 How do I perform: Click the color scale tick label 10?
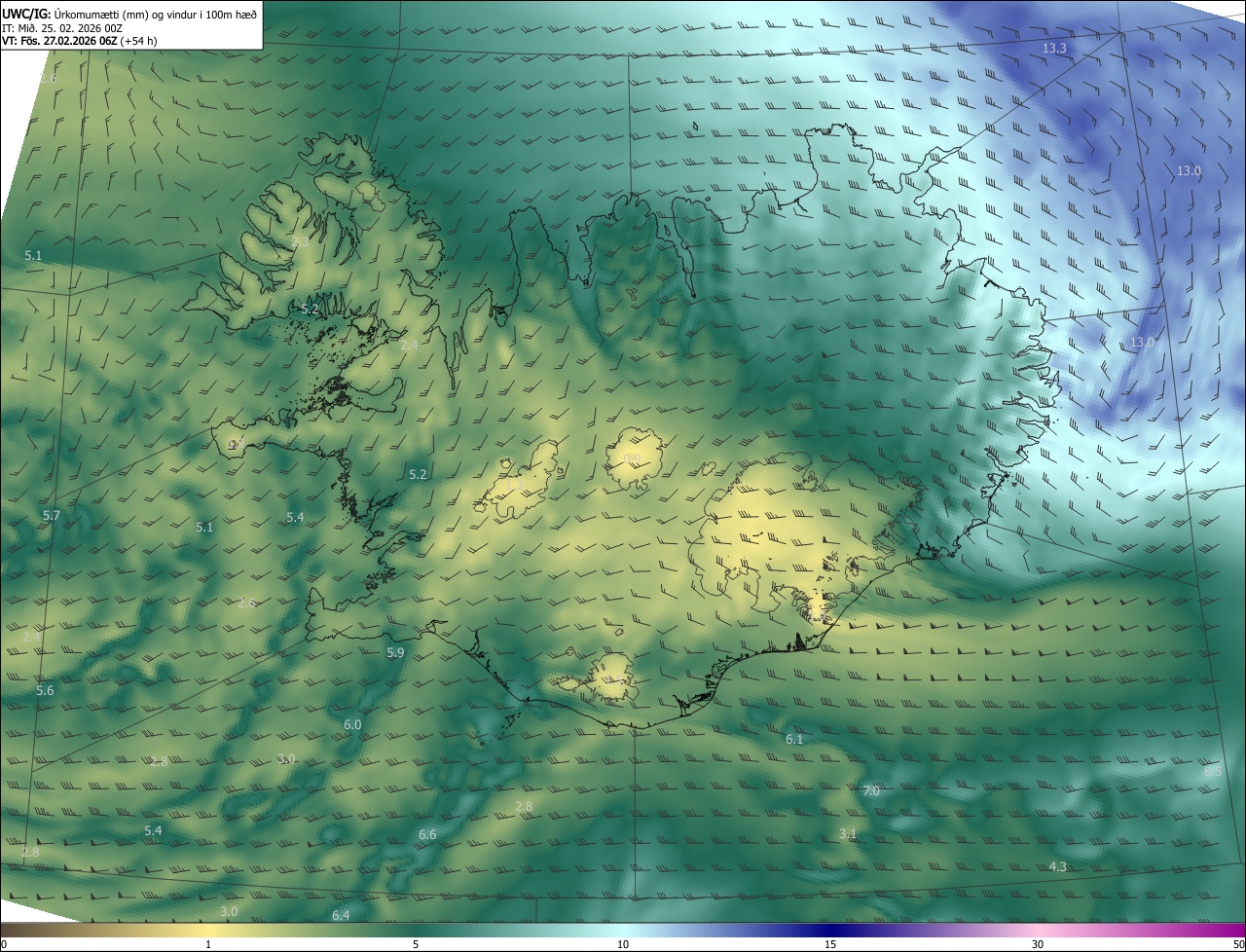[623, 944]
